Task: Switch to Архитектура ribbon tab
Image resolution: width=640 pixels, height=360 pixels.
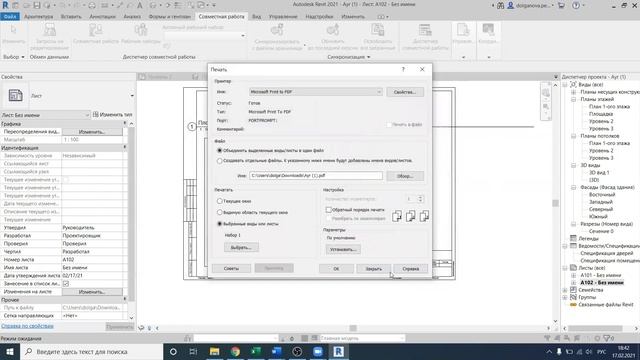Action: click(x=39, y=17)
